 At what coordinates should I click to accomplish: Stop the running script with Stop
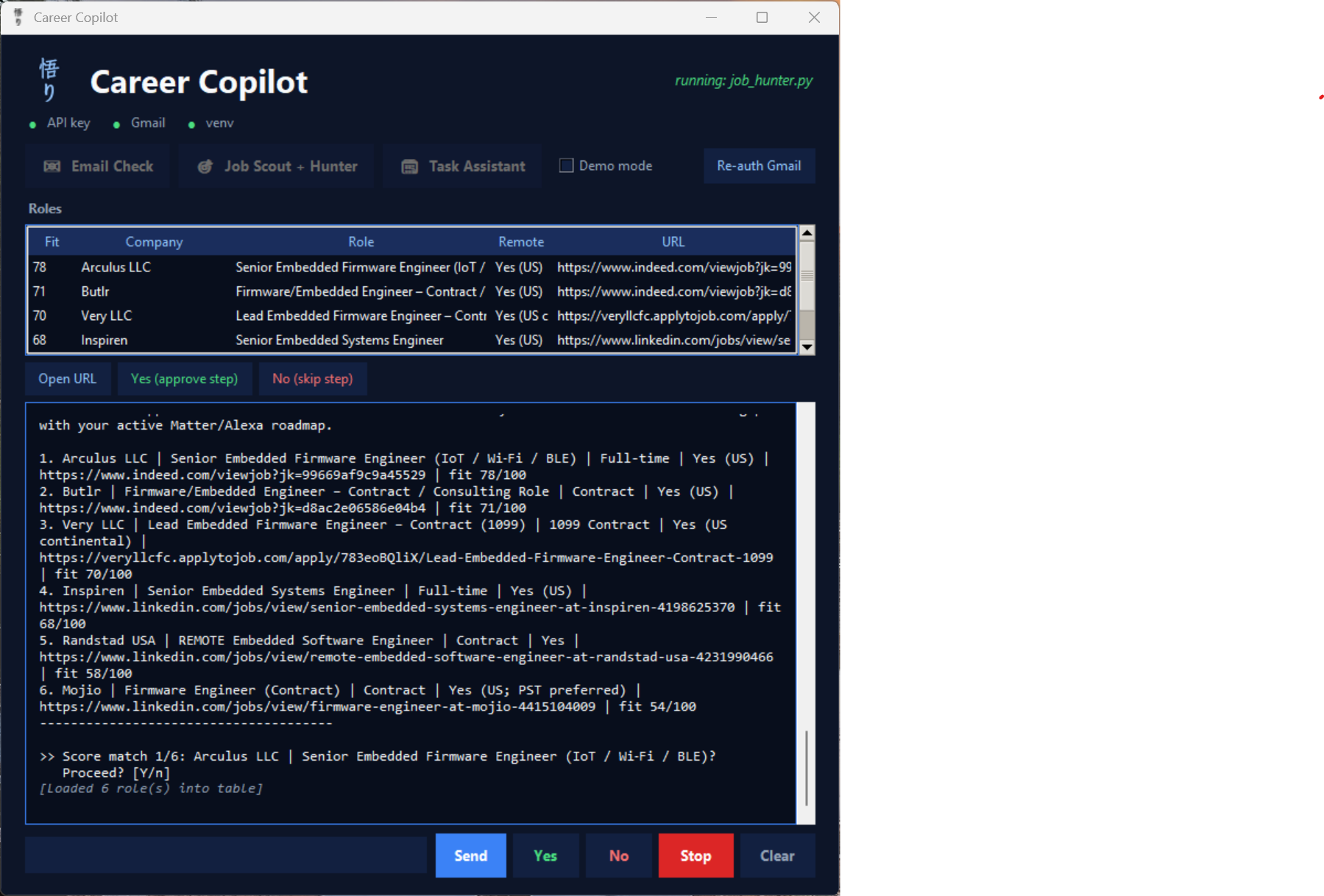695,856
